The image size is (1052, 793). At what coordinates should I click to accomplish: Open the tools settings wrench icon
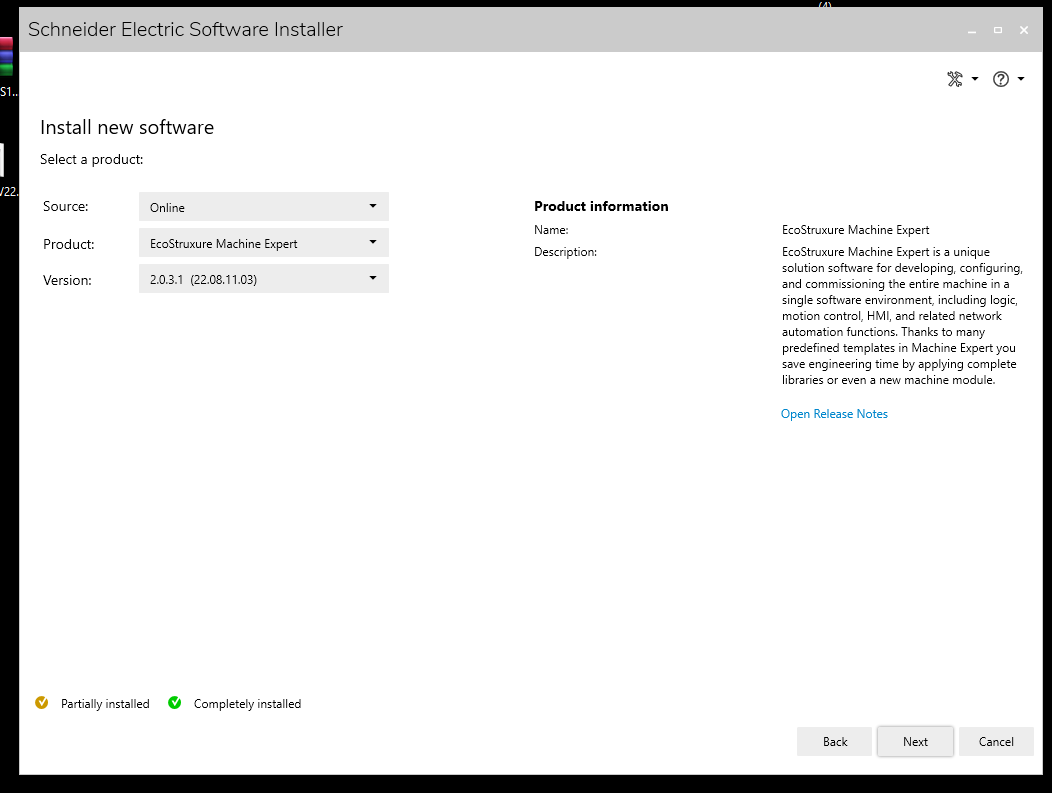pos(955,79)
